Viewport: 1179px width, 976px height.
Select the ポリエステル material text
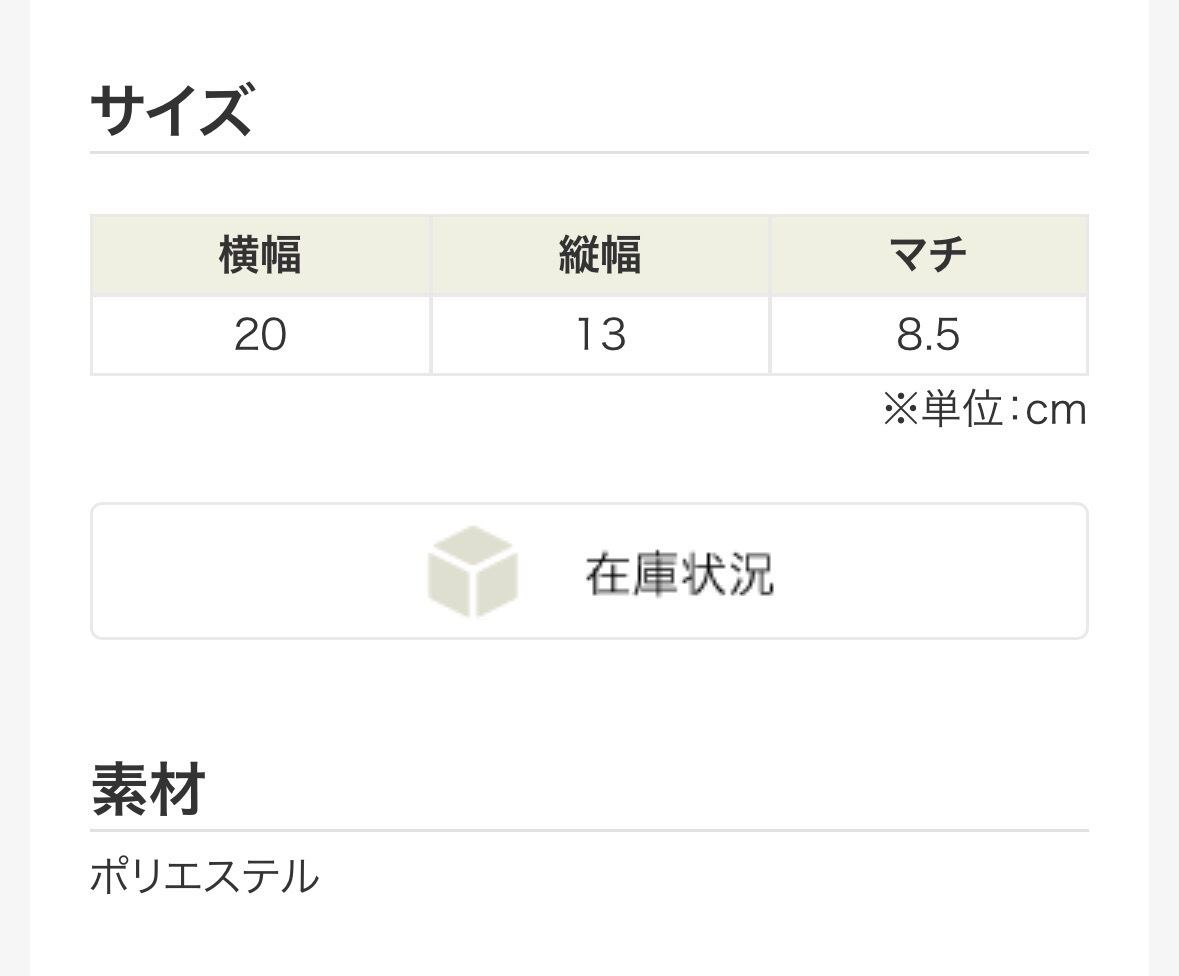pos(205,877)
